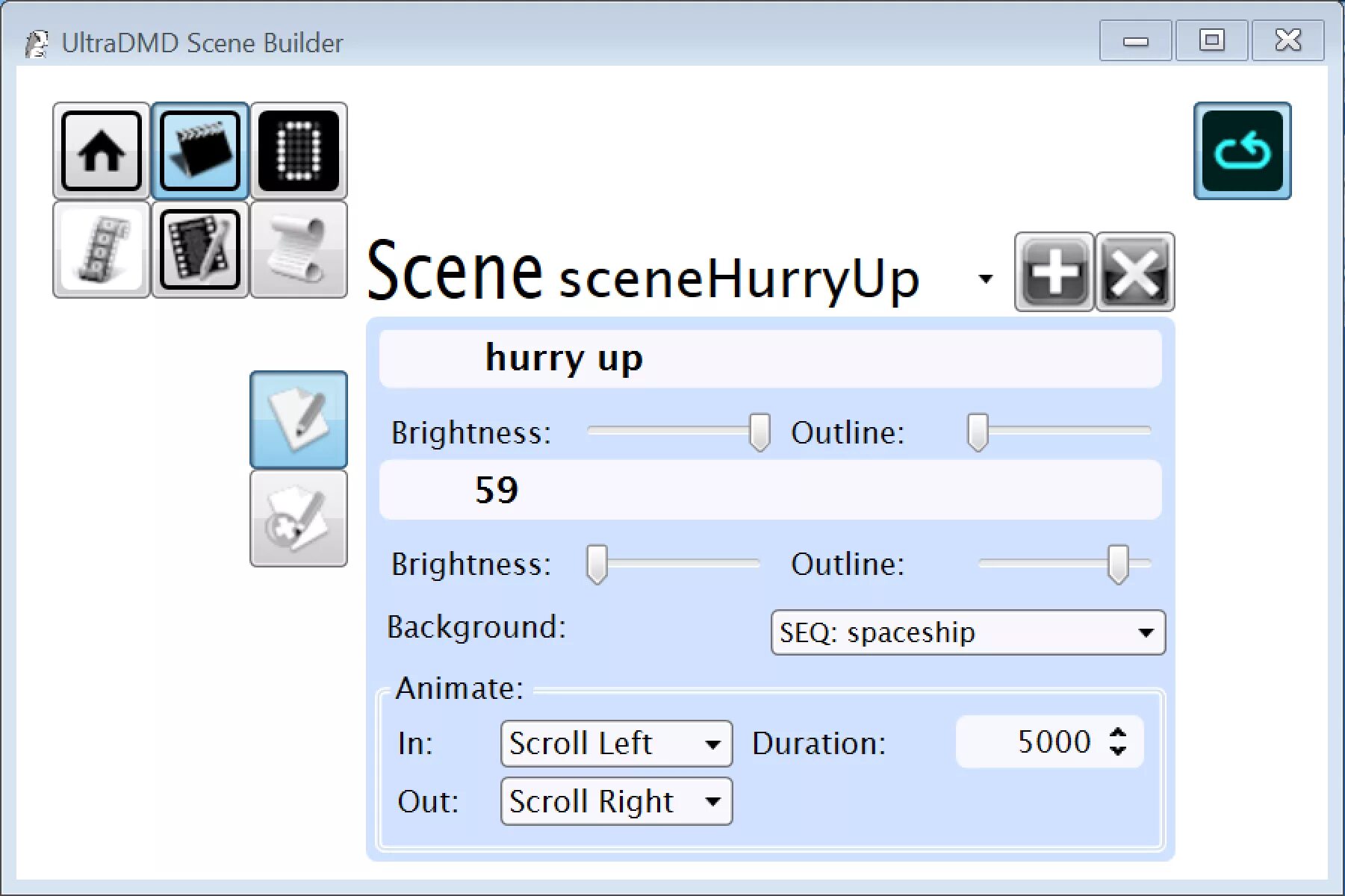Select the edit note pencil toggle
The height and width of the screenshot is (896, 1345).
(x=299, y=420)
